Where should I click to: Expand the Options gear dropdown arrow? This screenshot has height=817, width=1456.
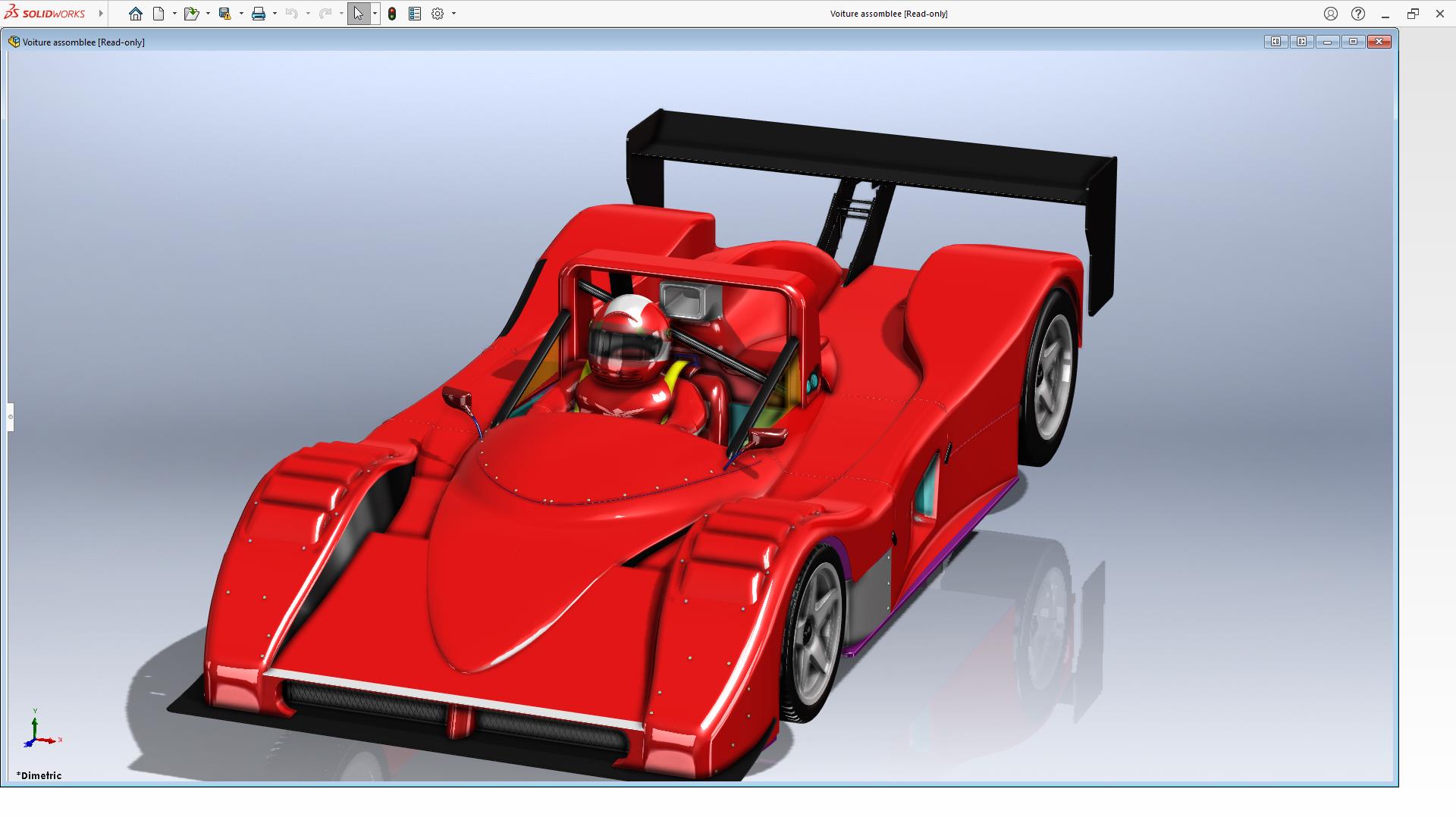click(453, 14)
